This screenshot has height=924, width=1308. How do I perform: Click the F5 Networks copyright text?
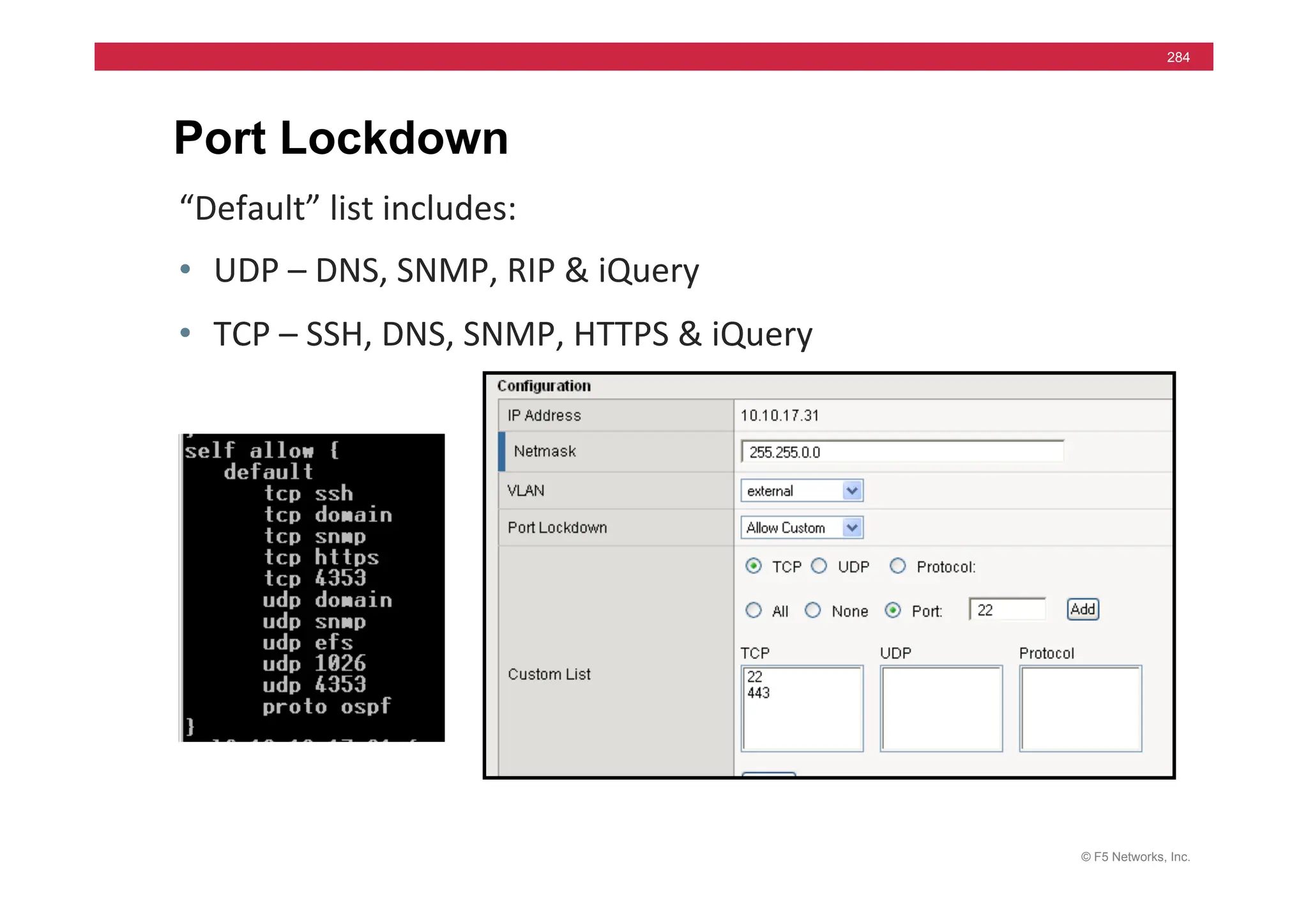pos(1136,857)
